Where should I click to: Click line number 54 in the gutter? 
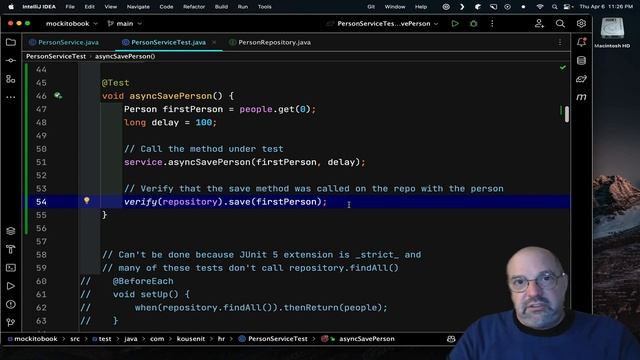pos(41,202)
